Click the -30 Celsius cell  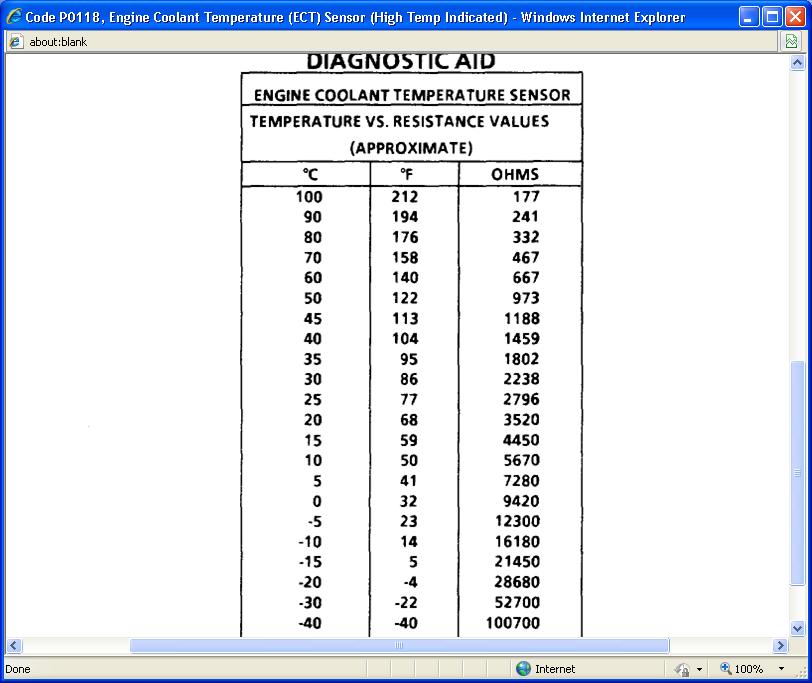point(310,603)
